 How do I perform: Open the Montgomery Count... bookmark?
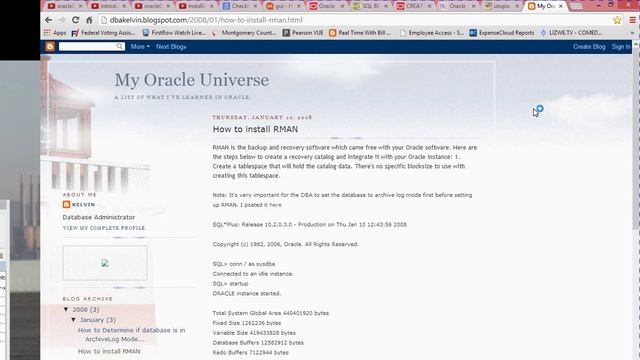[244, 33]
